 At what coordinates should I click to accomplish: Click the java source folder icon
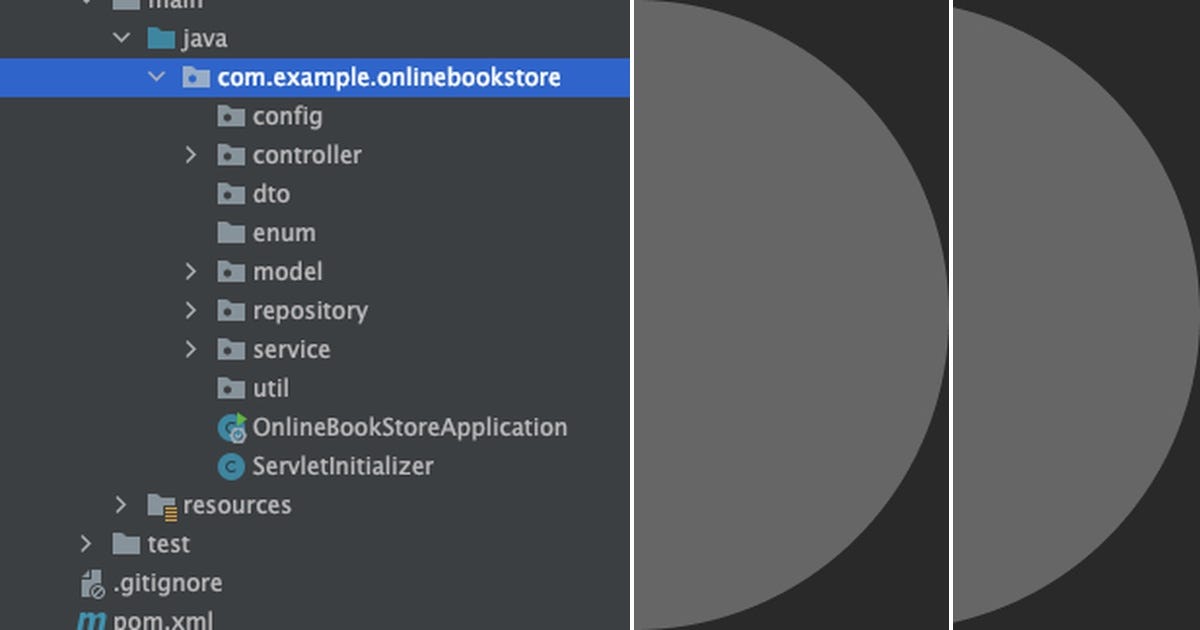(x=160, y=37)
